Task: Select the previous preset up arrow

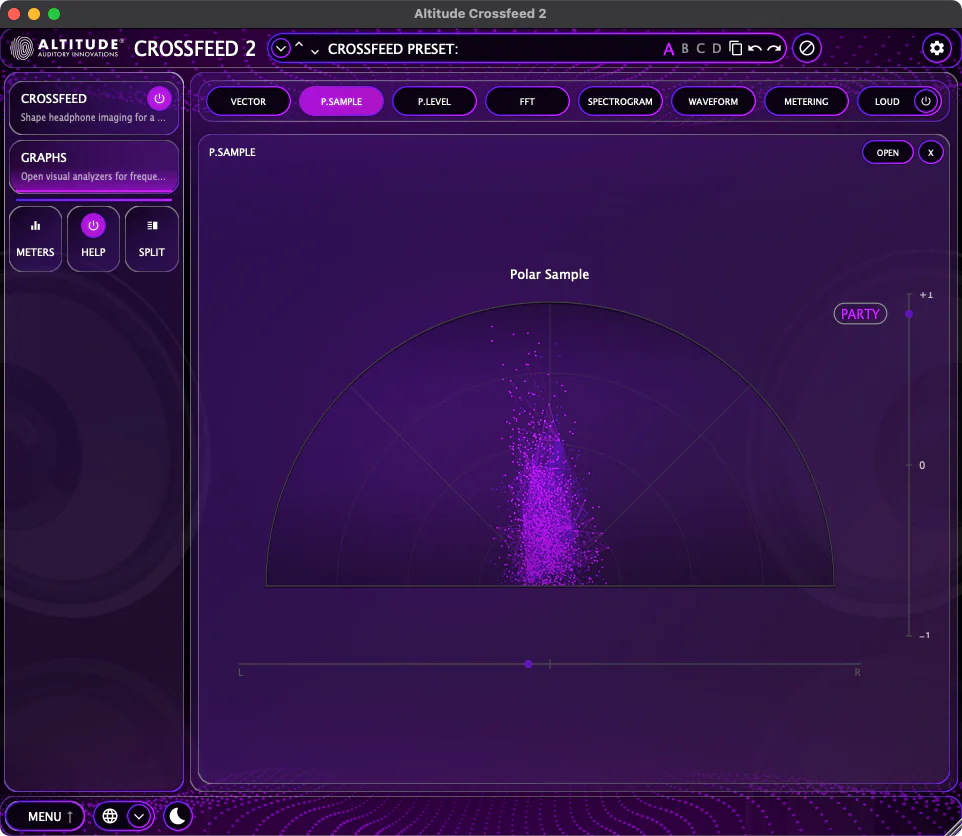Action: click(299, 45)
